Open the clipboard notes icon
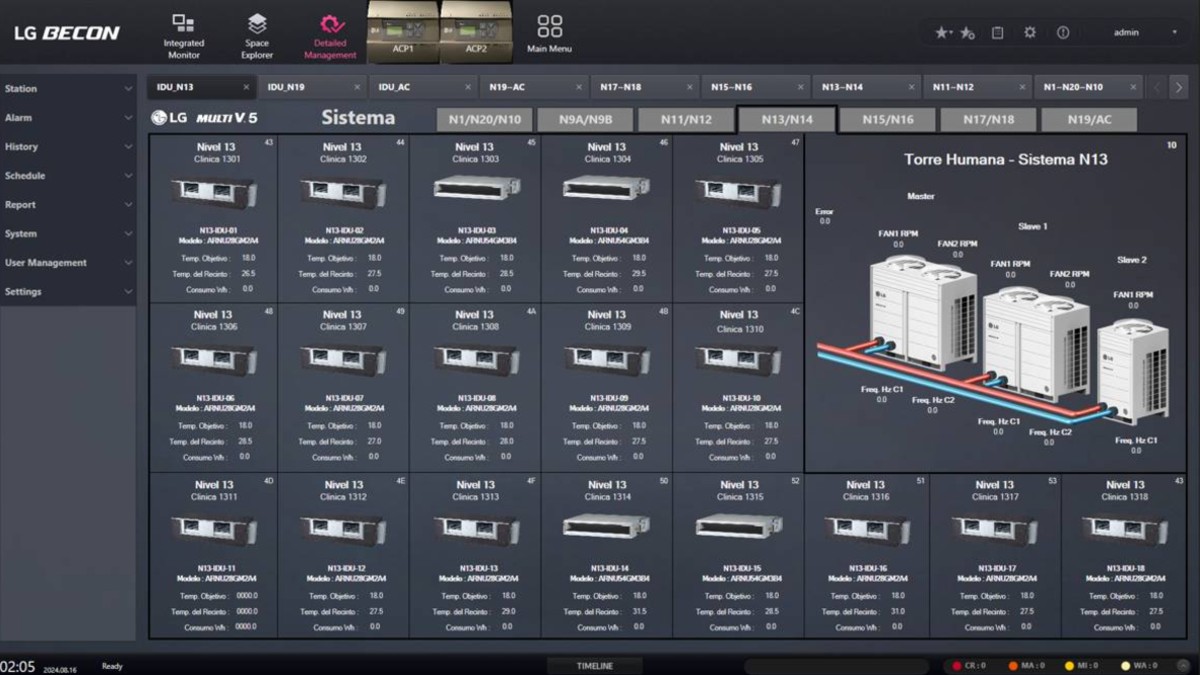 (997, 32)
